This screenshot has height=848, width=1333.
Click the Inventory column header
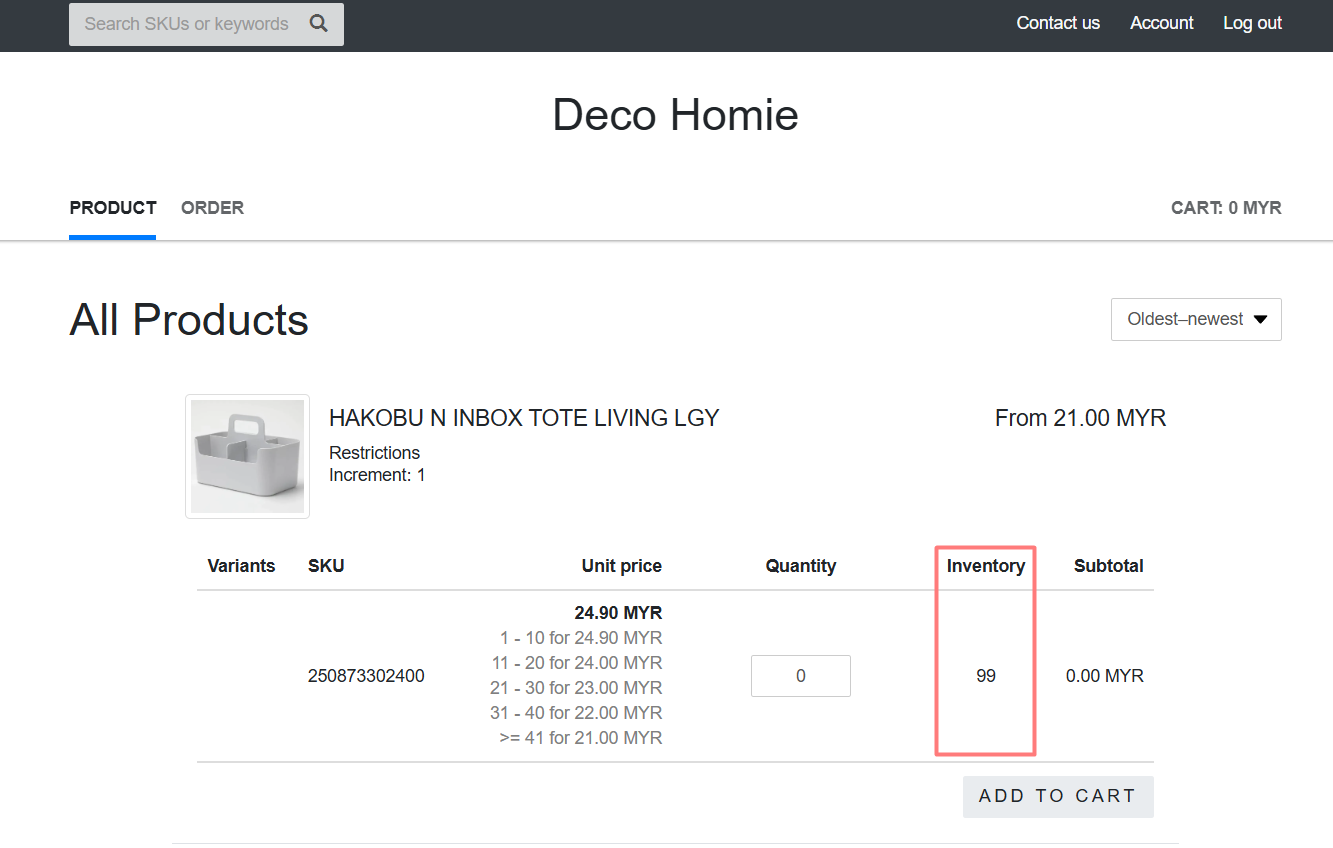tap(985, 566)
